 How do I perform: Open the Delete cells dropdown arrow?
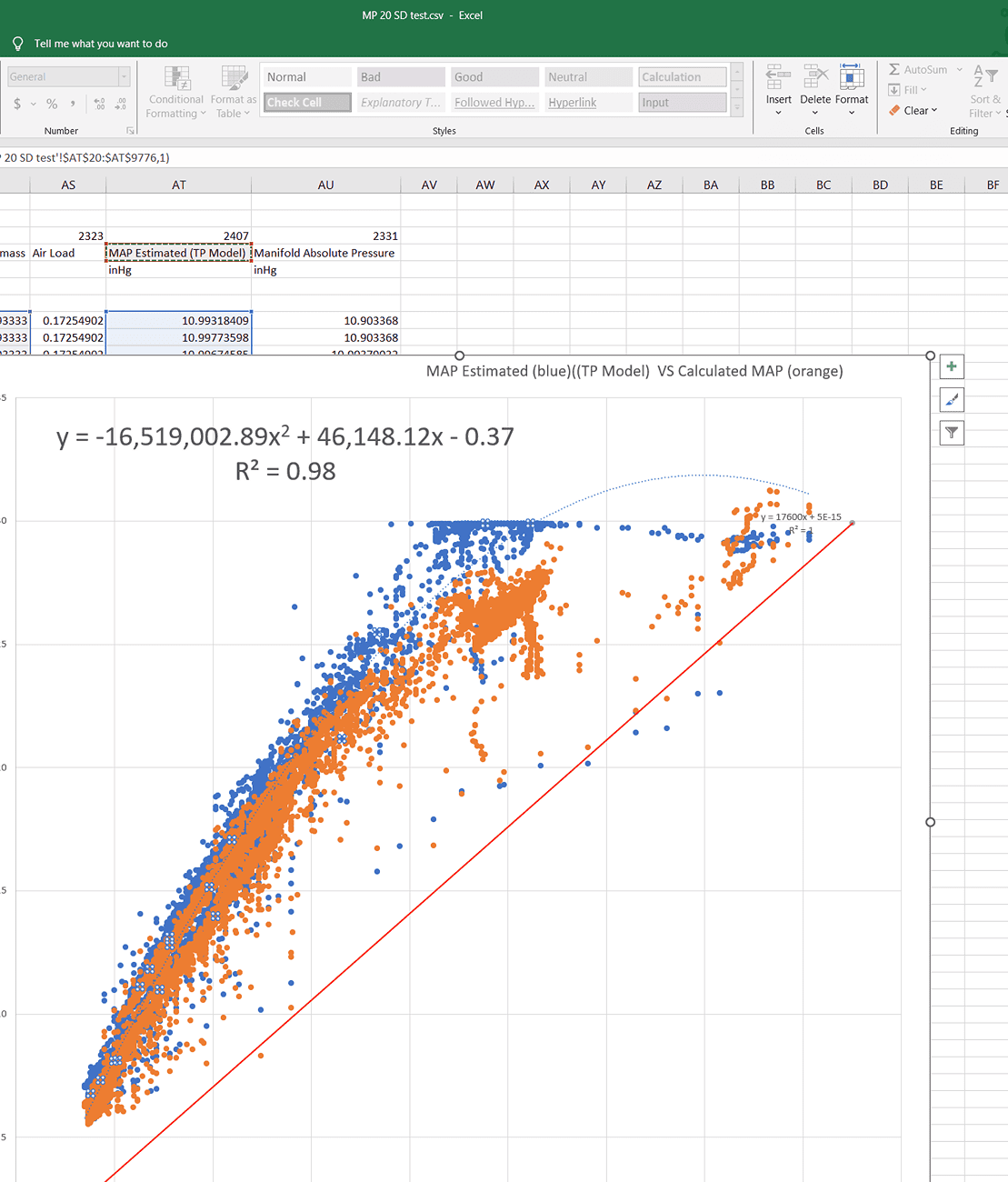coord(815,113)
